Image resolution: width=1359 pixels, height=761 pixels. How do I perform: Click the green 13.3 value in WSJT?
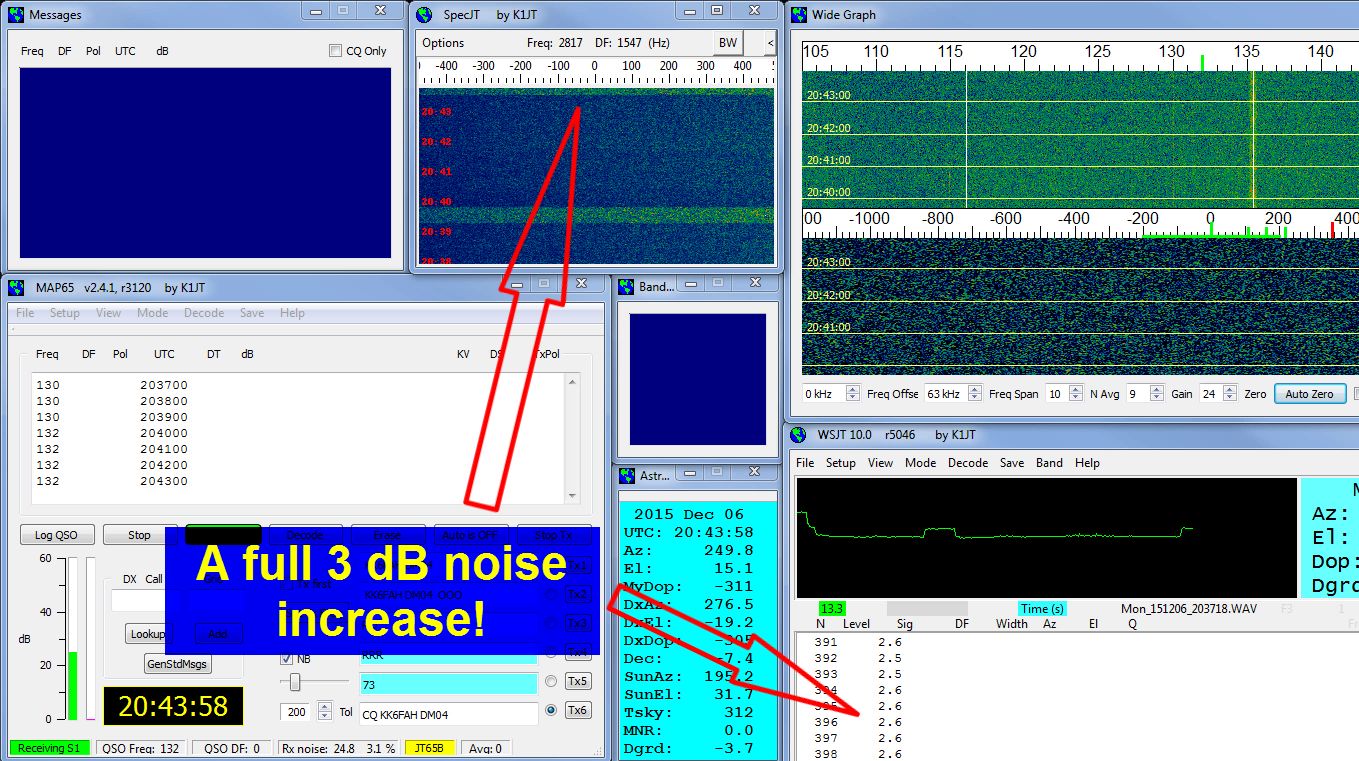click(832, 608)
